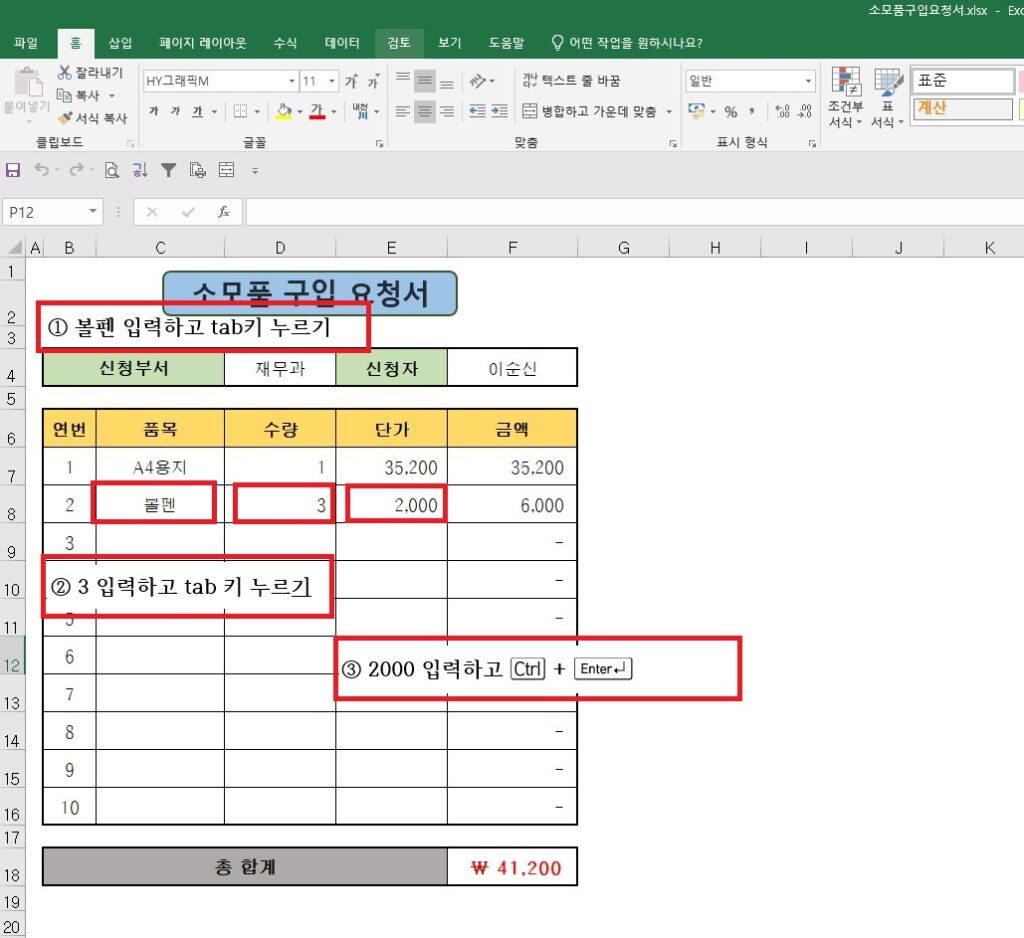
Task: Open Format as Table (표 서식)
Action: (888, 97)
